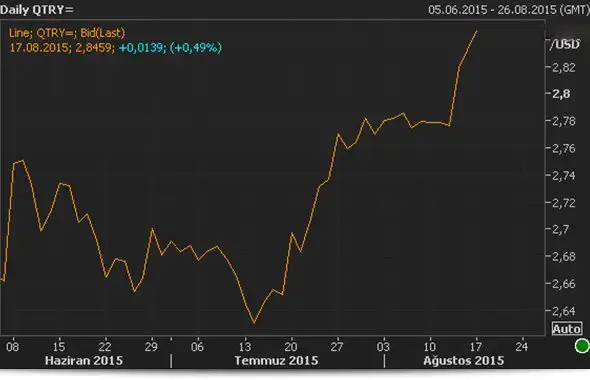The height and width of the screenshot is (380, 590).
Task: Toggle the Auto scale button
Action: [x=567, y=329]
